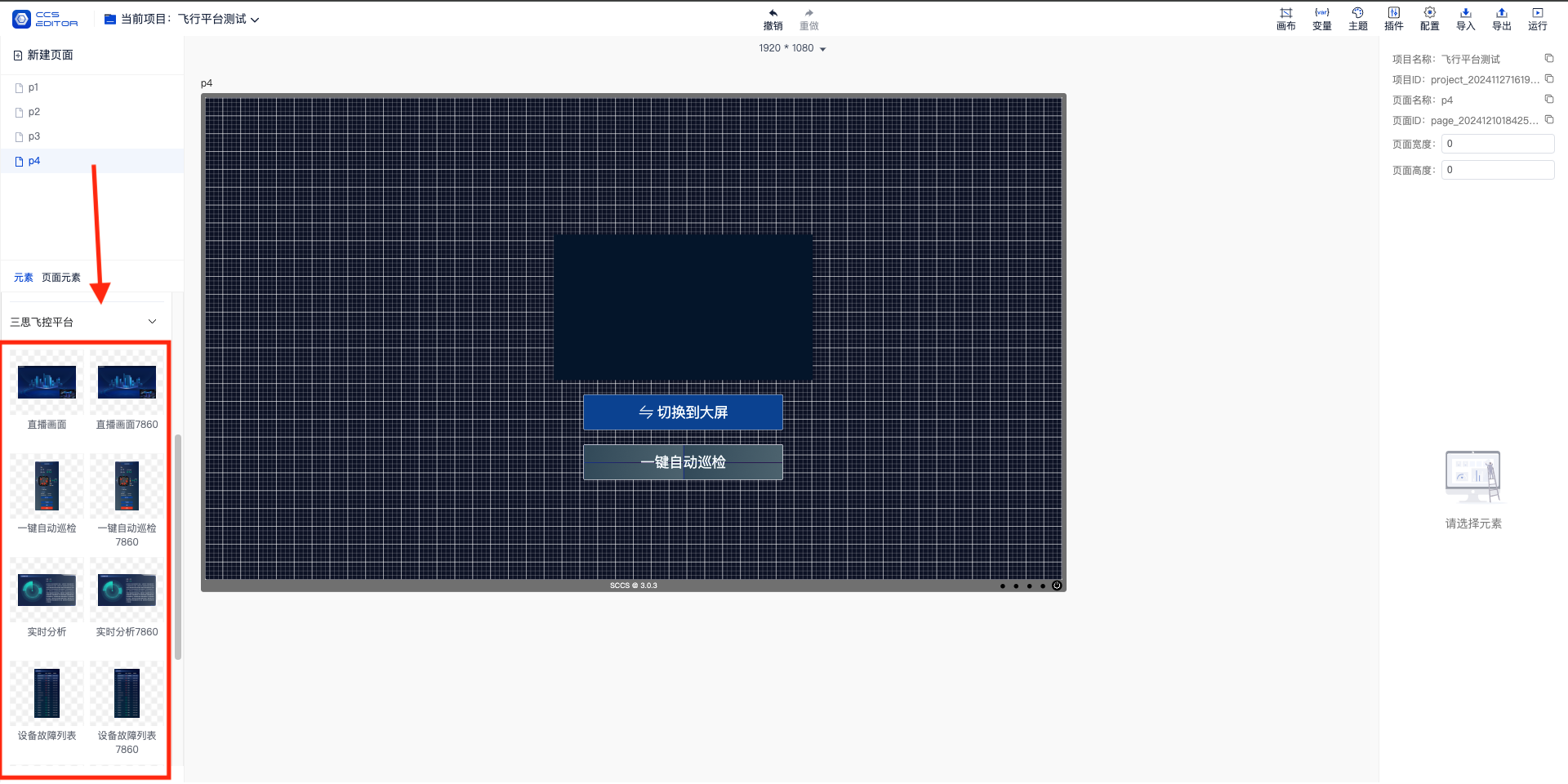Image resolution: width=1568 pixels, height=784 pixels.
Task: Select the 直播画面7860 component thumbnail
Action: 127,382
